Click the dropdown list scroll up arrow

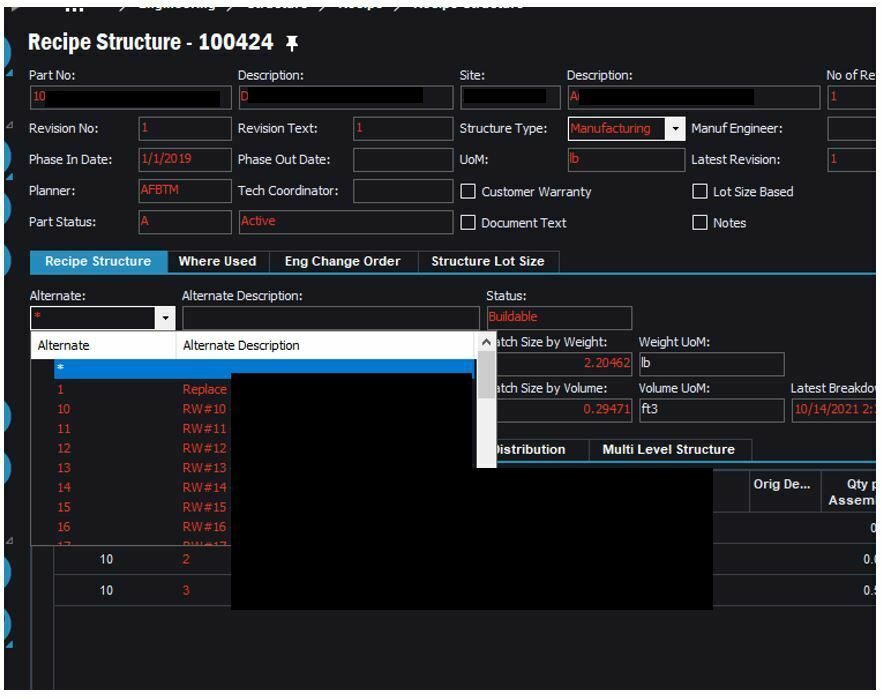pos(486,342)
